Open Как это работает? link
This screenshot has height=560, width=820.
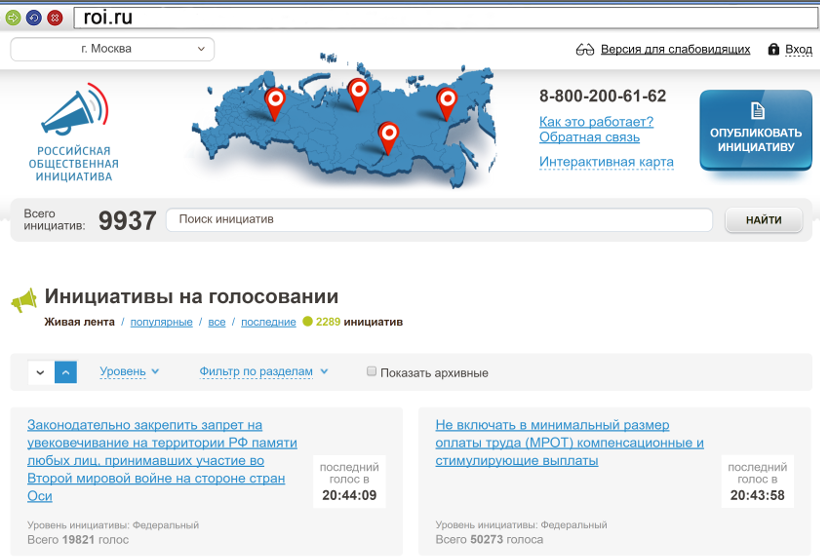pyautogui.click(x=596, y=122)
